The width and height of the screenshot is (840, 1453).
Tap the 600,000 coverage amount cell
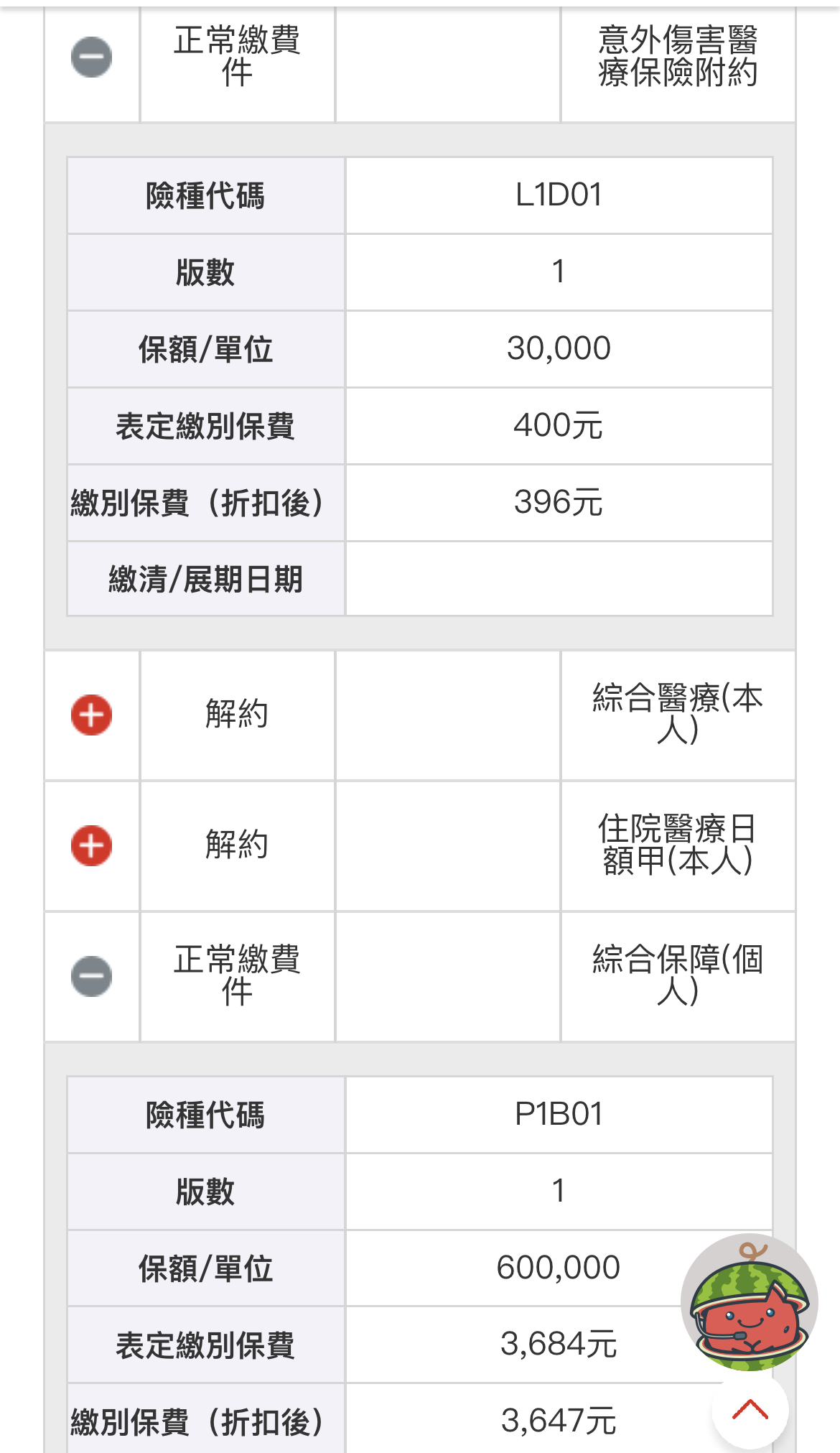pos(559,1268)
